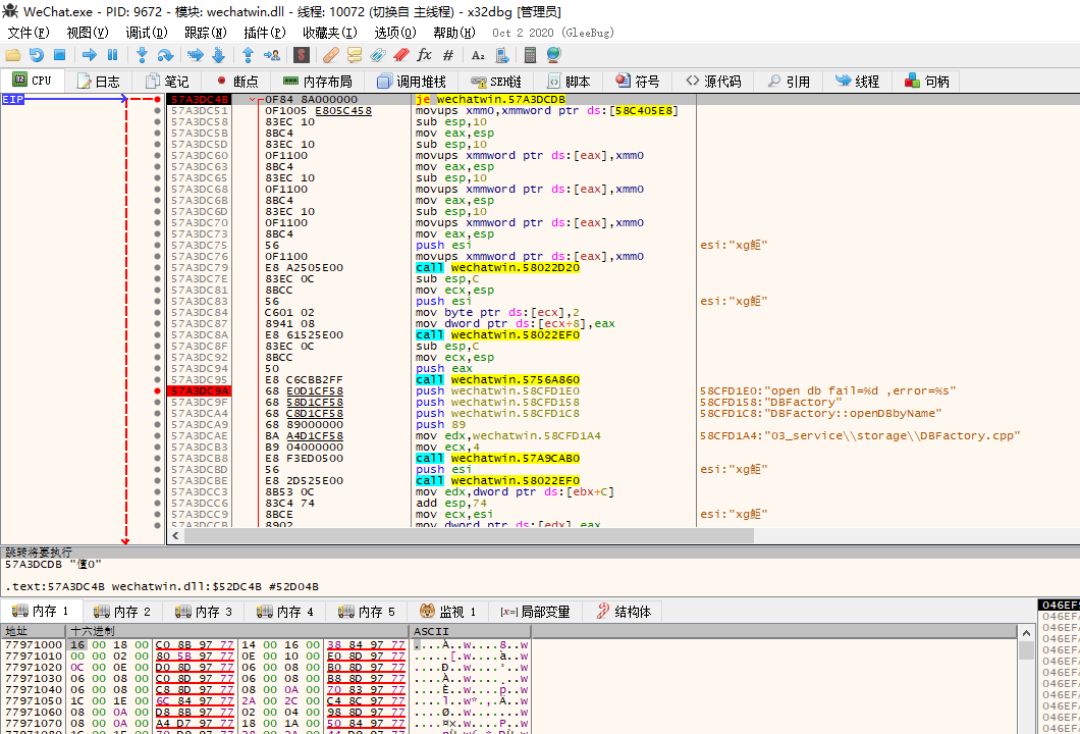Show the Comments list icon
Viewport: 1080px width, 734px height.
pos(354,55)
